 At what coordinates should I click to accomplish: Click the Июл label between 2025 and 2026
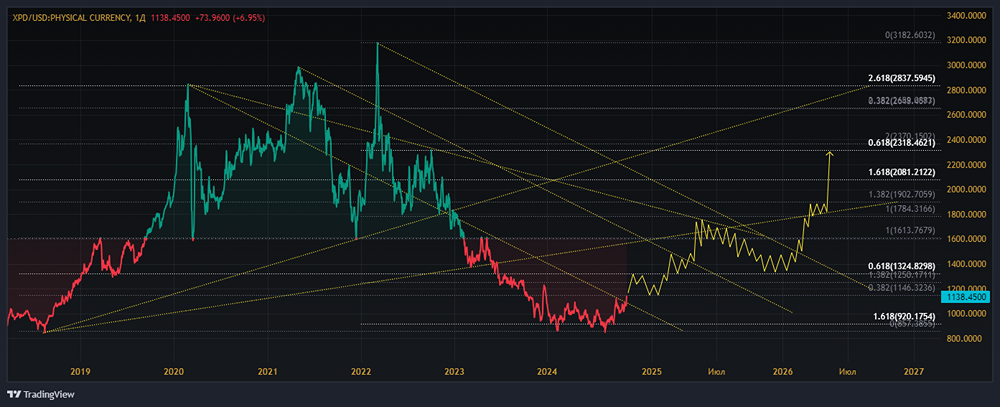717,371
